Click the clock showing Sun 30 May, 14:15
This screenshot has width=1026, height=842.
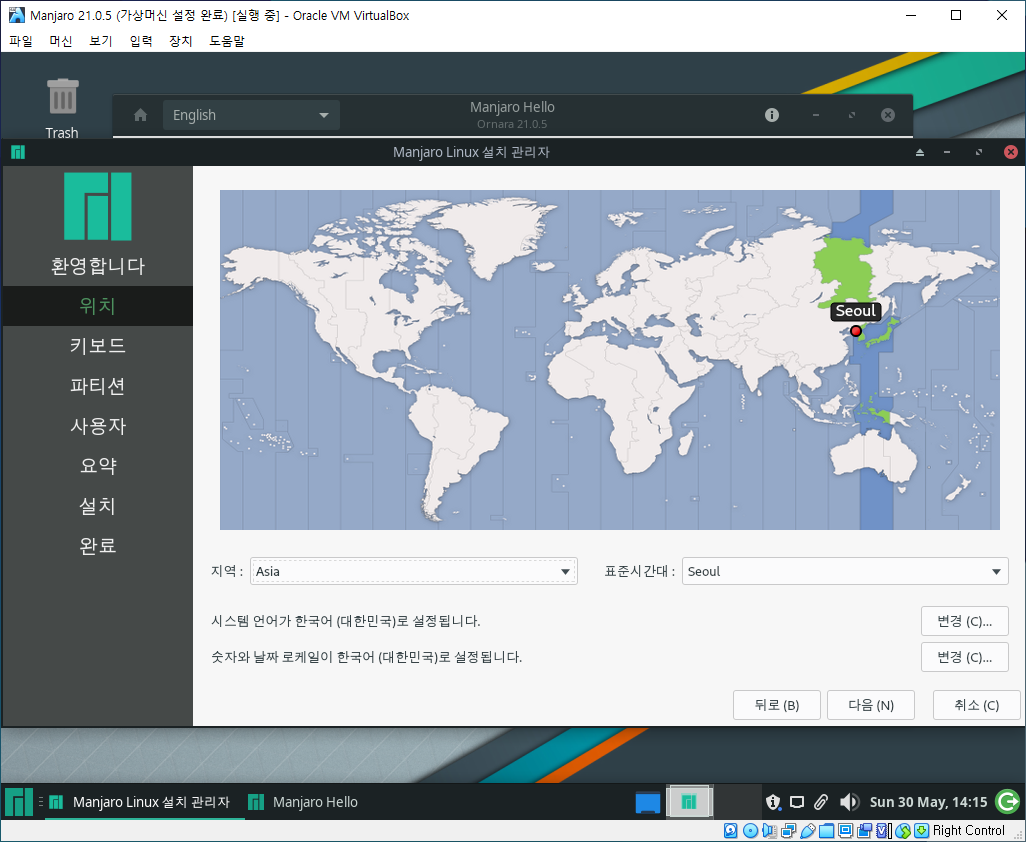tap(928, 801)
